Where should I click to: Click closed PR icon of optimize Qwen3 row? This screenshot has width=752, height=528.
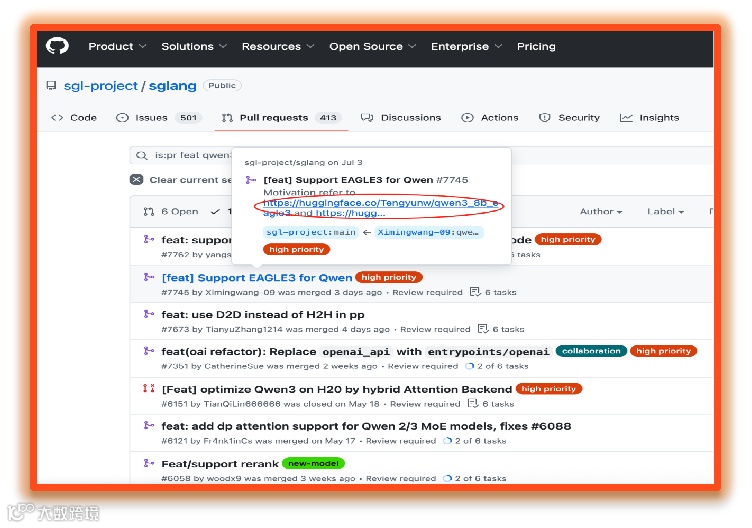149,388
